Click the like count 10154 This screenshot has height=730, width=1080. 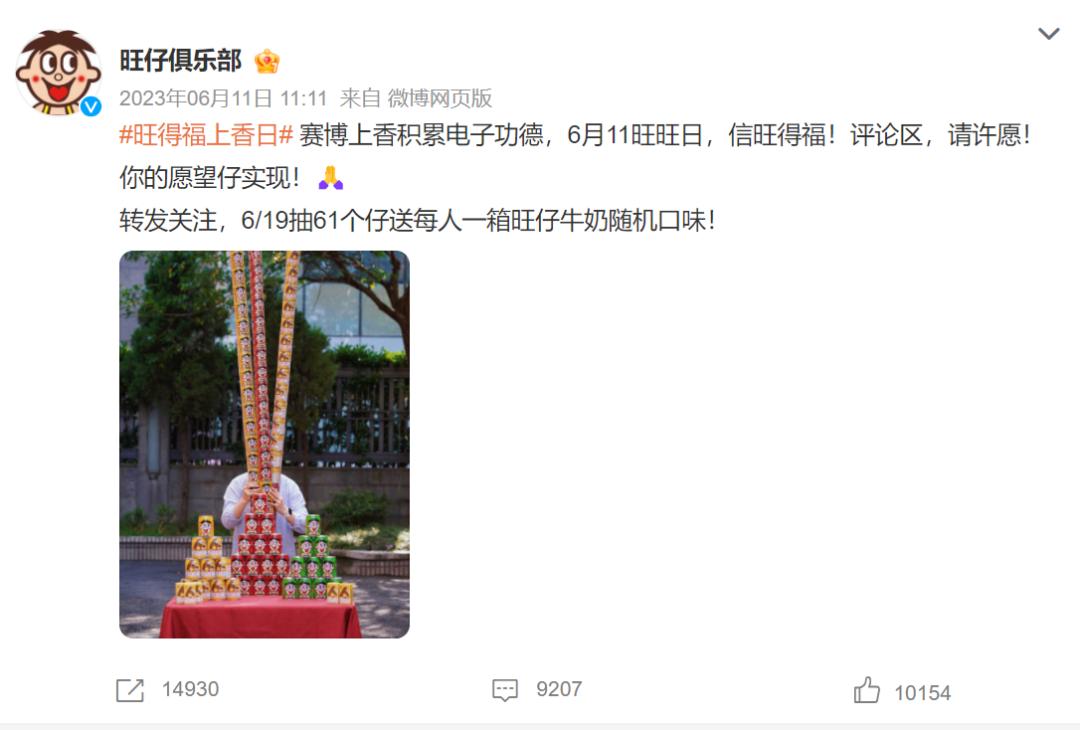922,693
